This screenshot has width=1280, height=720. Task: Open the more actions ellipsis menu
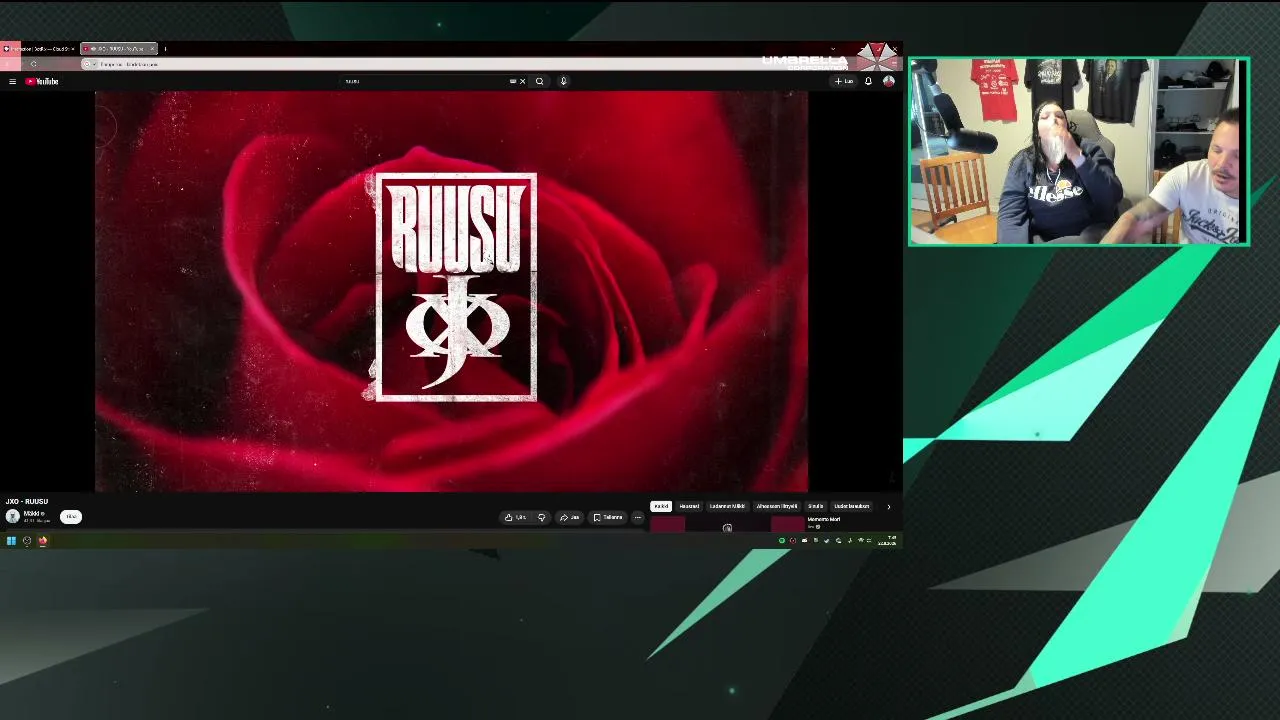[x=637, y=517]
